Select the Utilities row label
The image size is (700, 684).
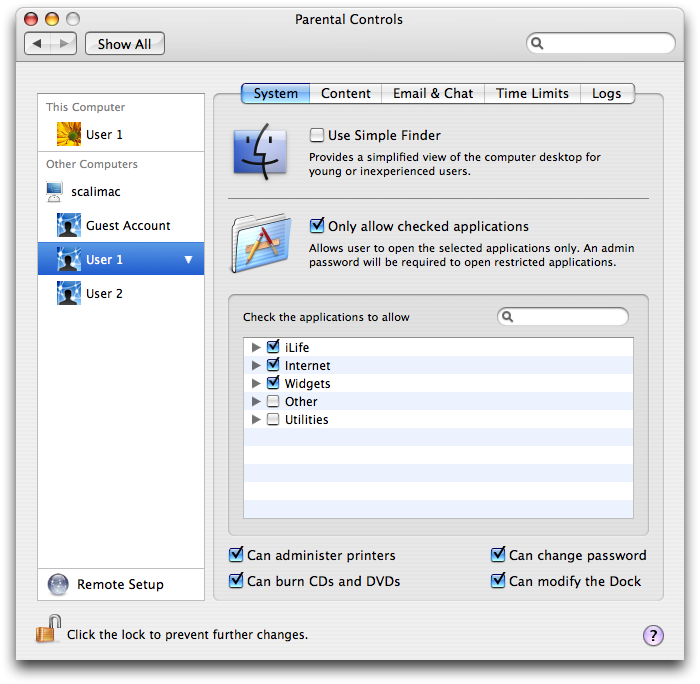[x=307, y=419]
